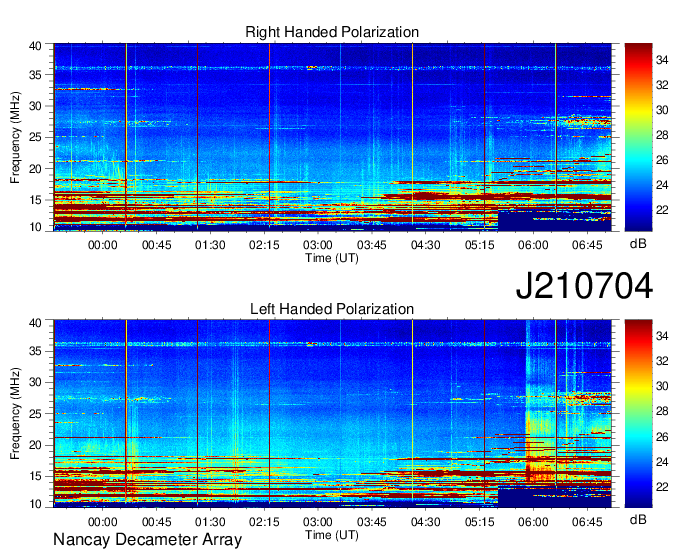Click the 15 MHz tick on Right Handed plot
680x552 pixels.
click(x=35, y=200)
